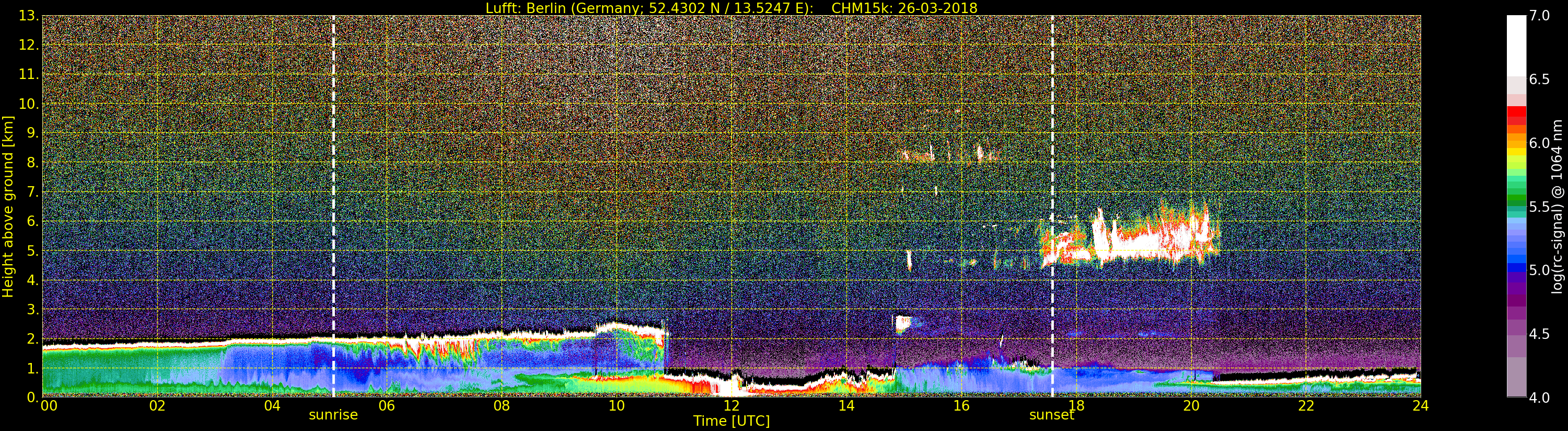Screen dimensions: 1568x431
Task: Select the colorbar tick value "5.0"
Action: click(1540, 270)
